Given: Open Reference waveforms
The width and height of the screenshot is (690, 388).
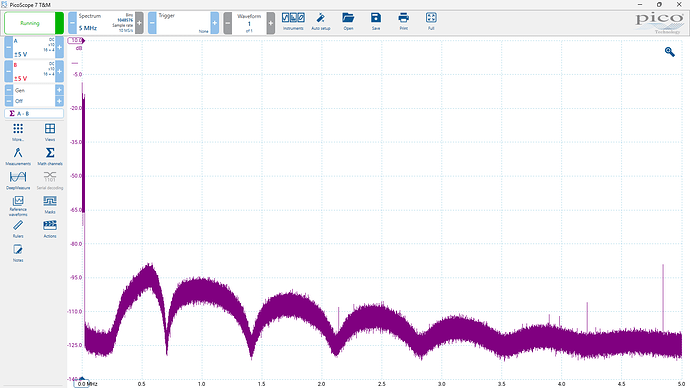Looking at the screenshot, I should tap(18, 205).
